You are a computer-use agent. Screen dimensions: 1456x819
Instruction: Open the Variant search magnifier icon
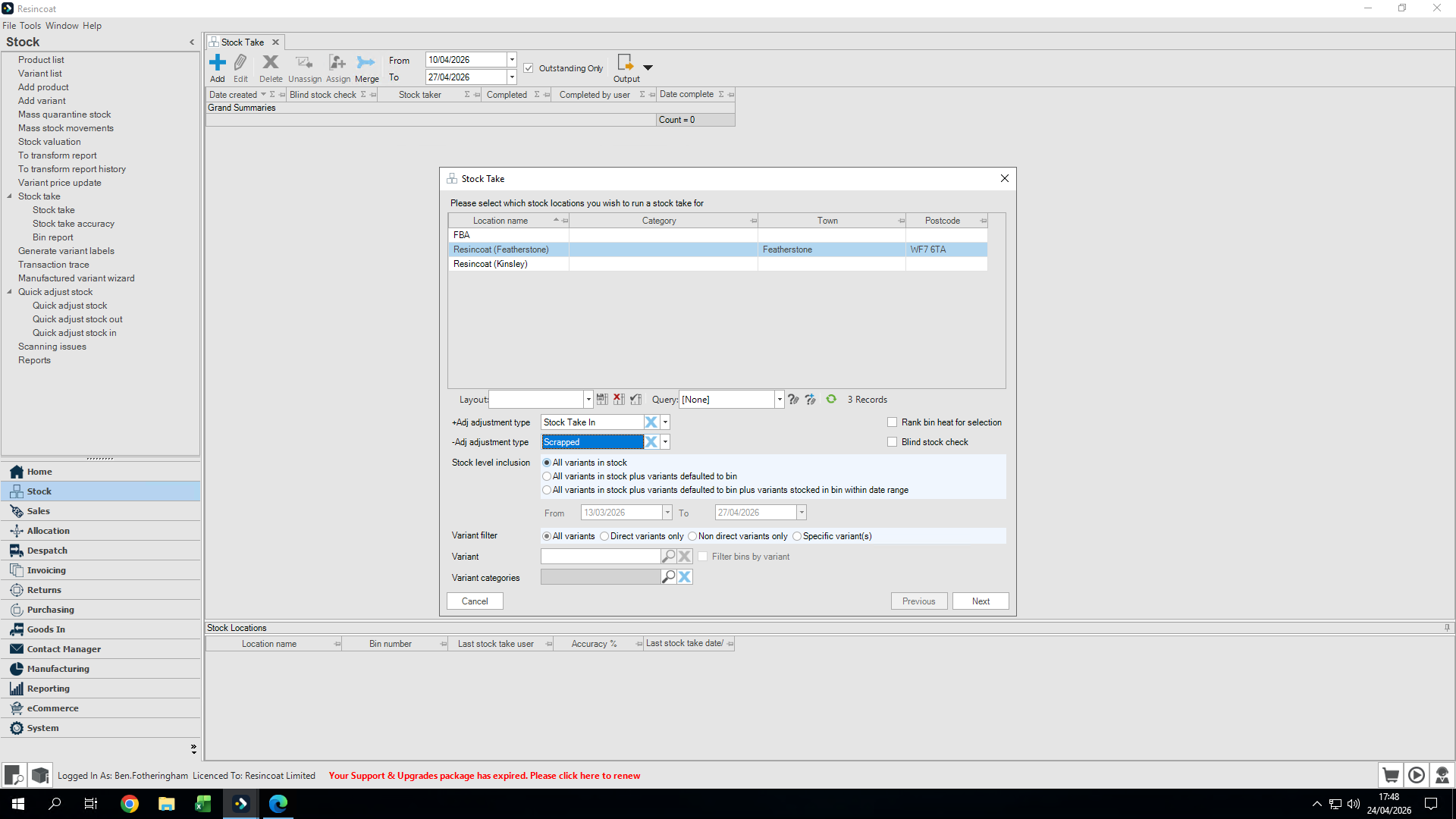(x=668, y=557)
